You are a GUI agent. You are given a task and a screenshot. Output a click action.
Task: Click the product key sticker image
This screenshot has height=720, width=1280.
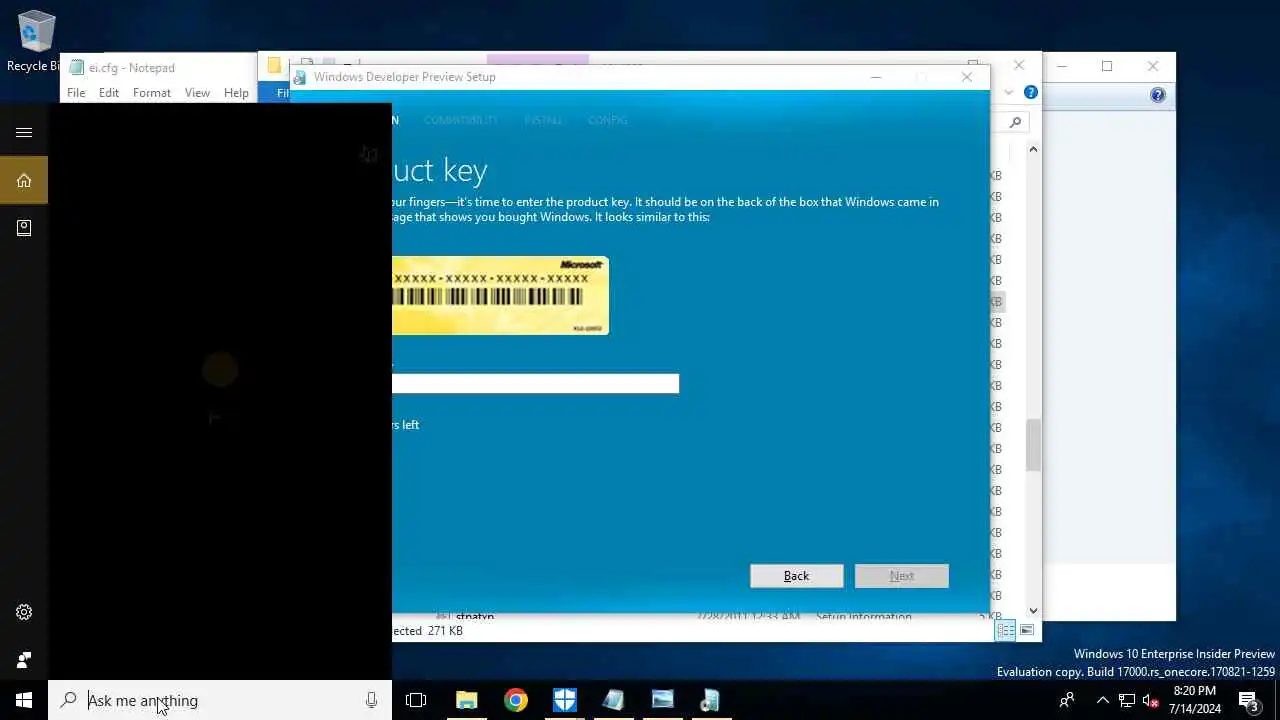(x=500, y=296)
